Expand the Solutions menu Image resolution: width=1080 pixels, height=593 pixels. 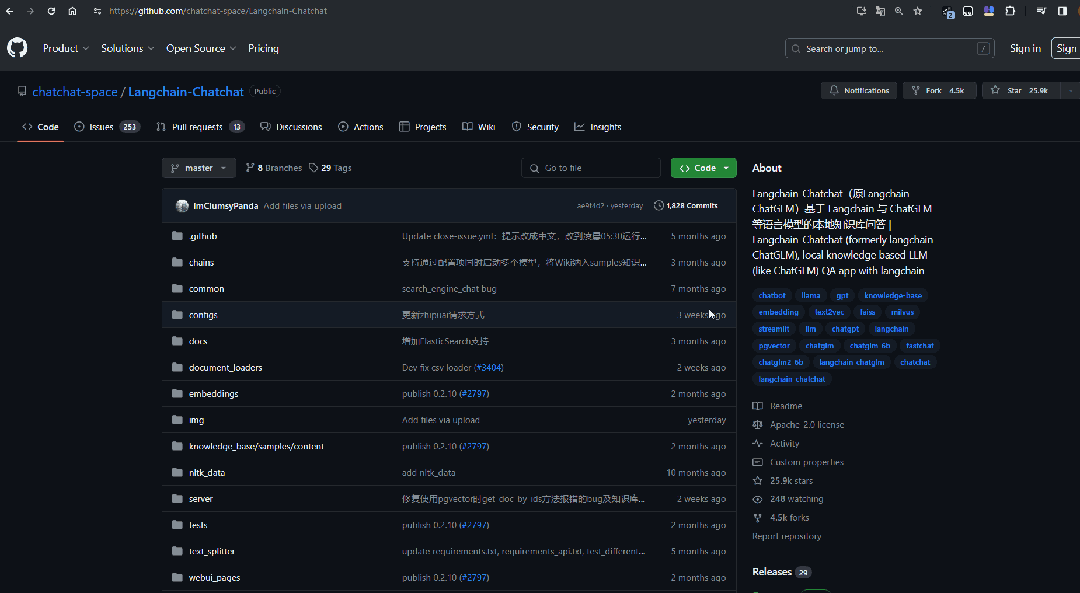point(127,48)
